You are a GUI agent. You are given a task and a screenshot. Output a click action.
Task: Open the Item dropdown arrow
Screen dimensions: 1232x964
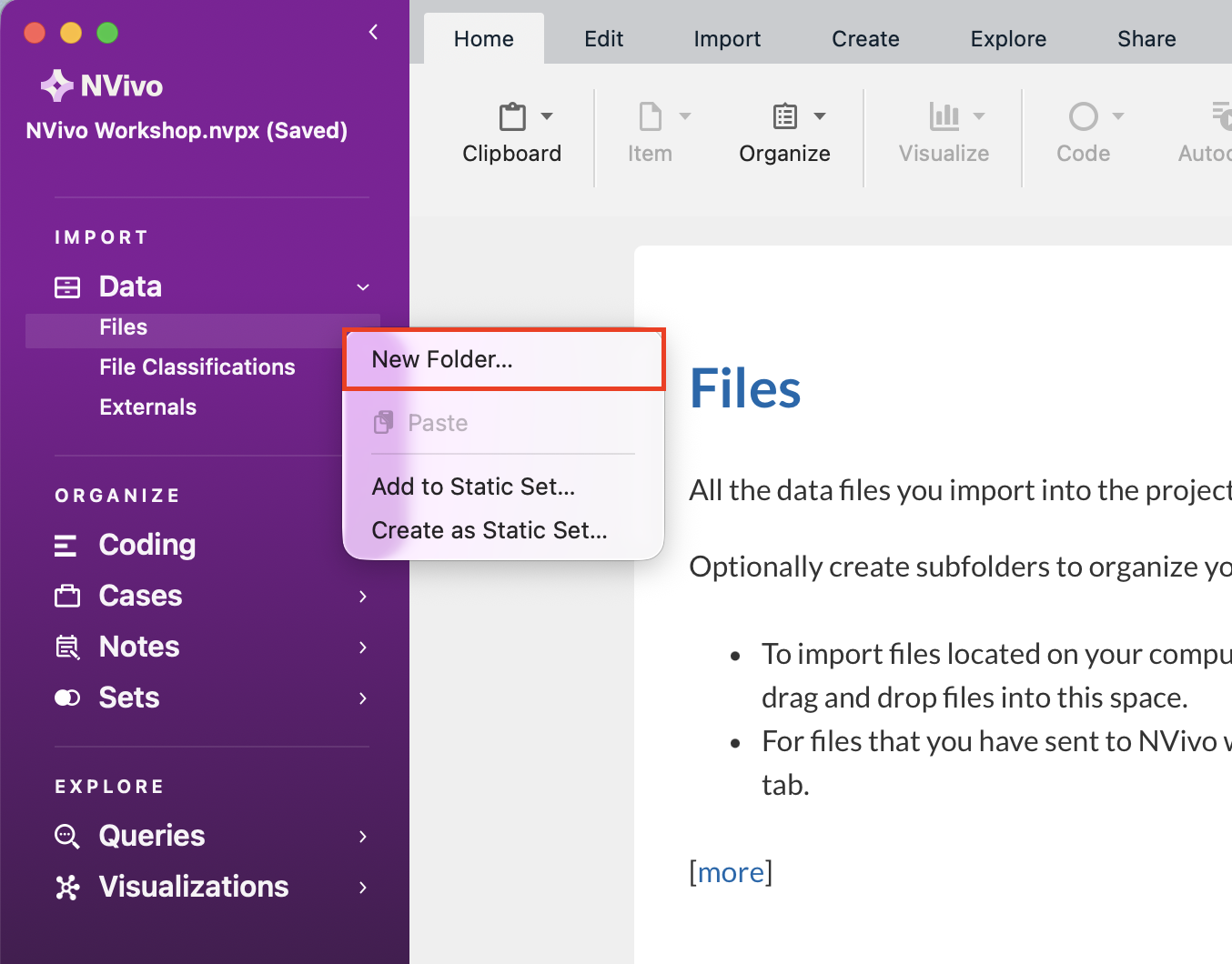pos(685,116)
